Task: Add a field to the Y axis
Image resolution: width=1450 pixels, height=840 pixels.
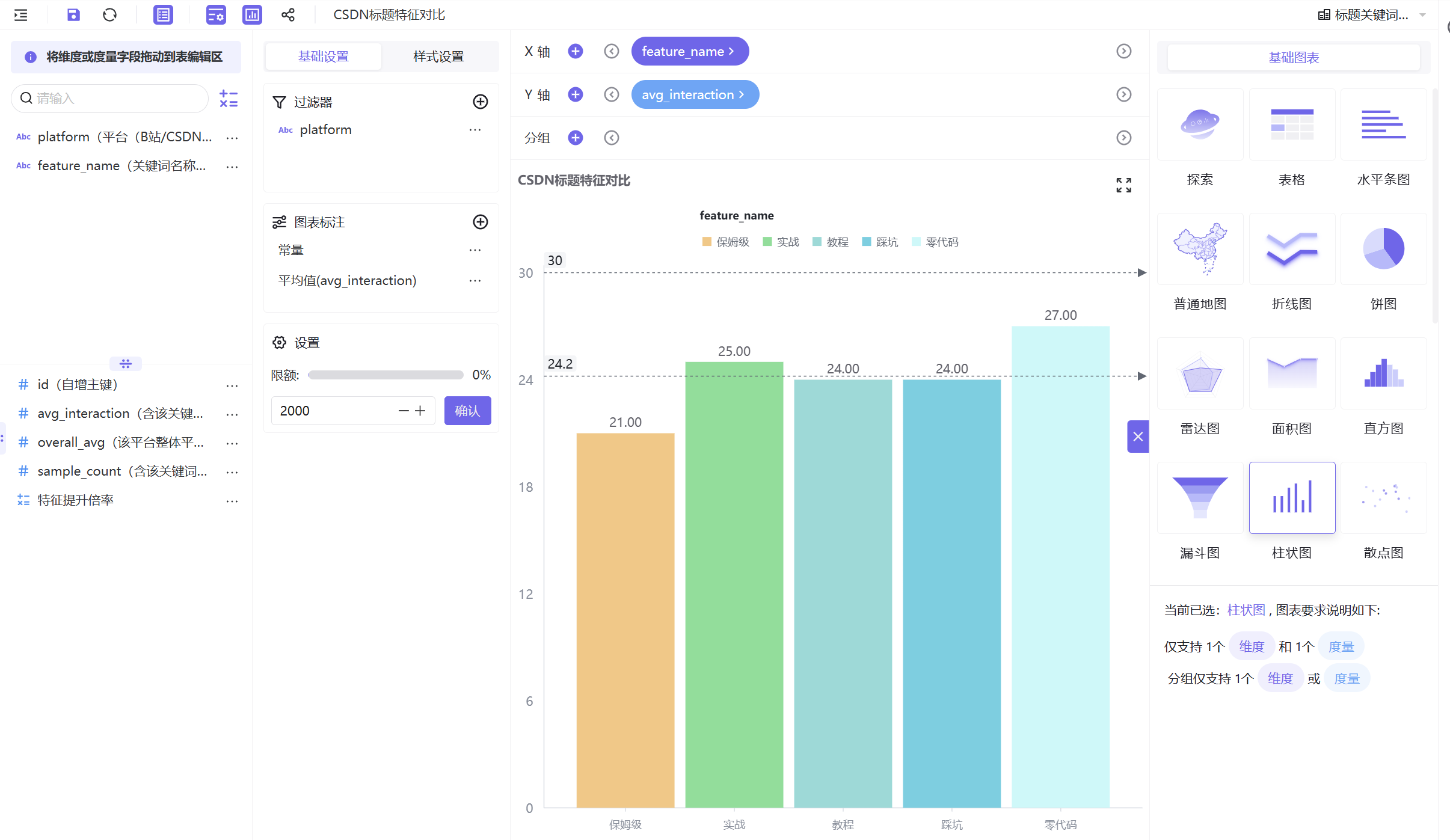Action: [576, 94]
